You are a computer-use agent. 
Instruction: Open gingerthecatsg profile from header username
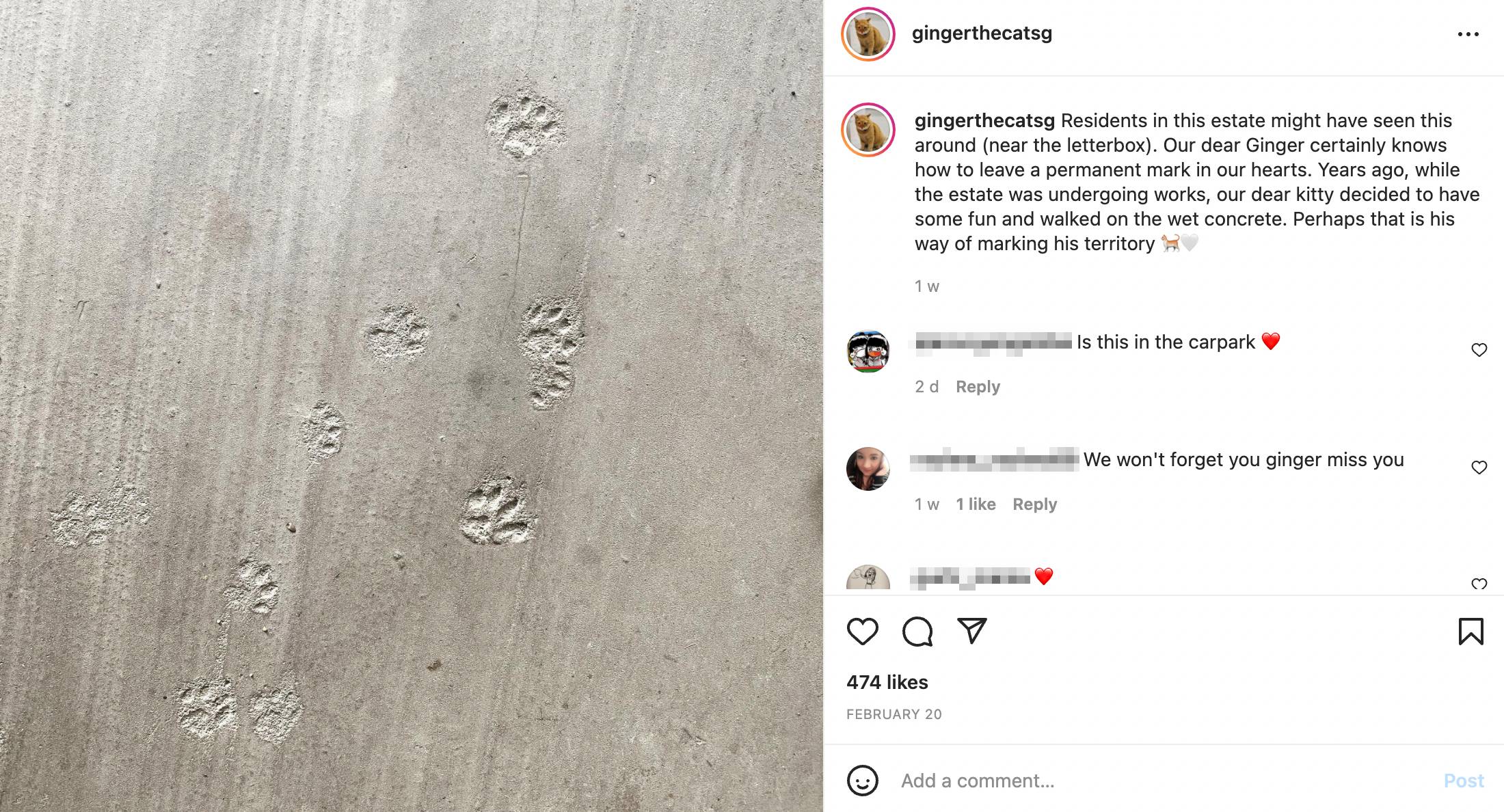[982, 33]
